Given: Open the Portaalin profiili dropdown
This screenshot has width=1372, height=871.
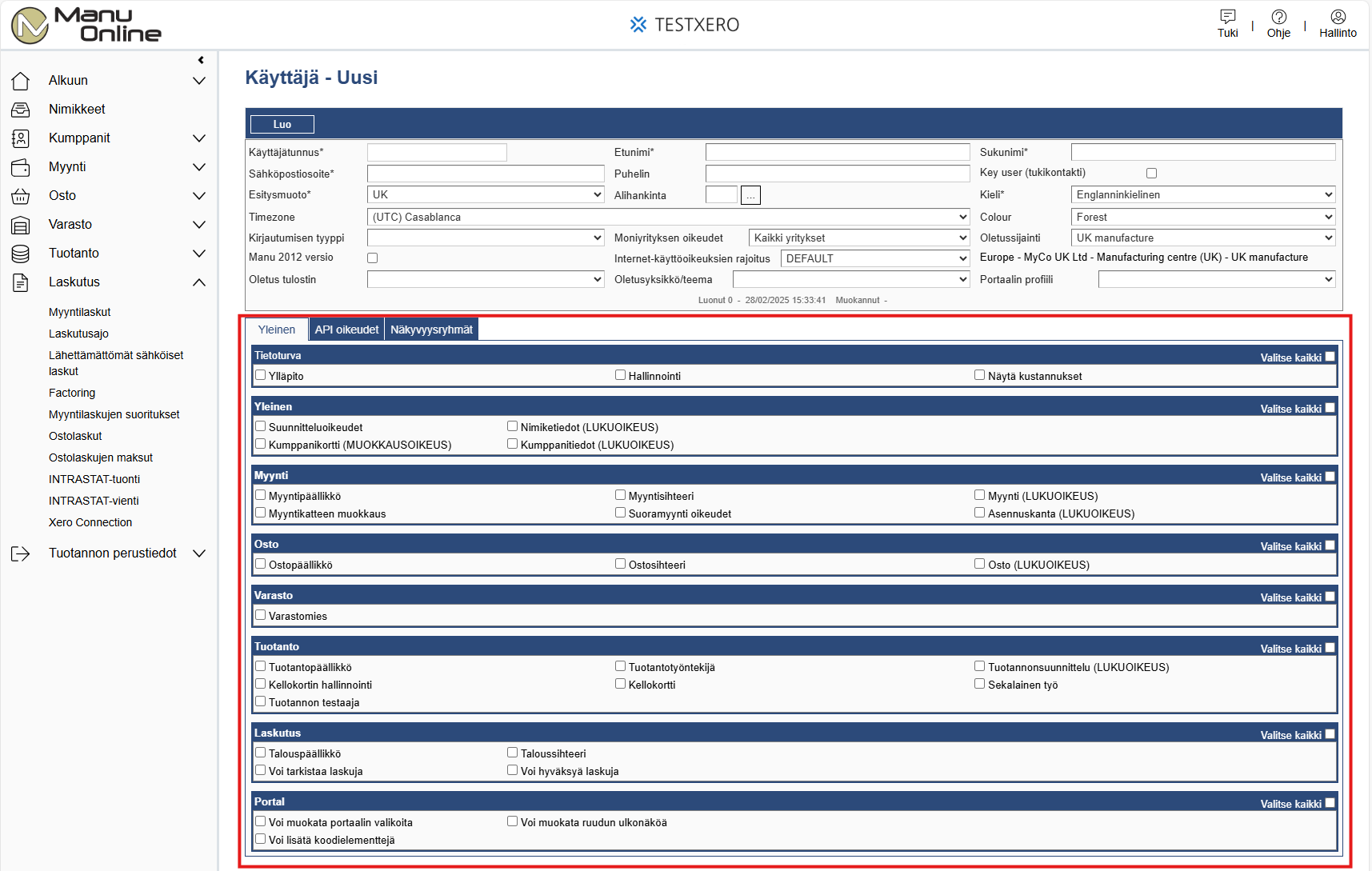Looking at the screenshot, I should tap(1217, 279).
